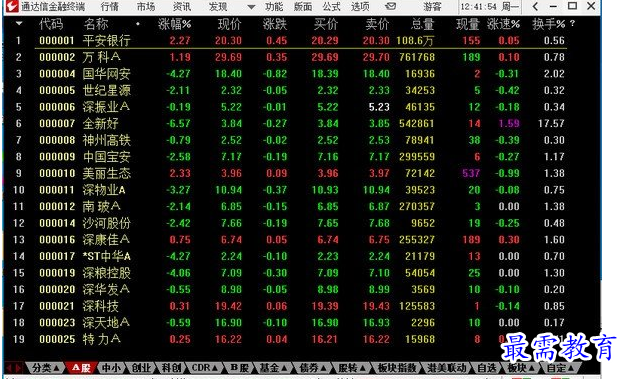Click the red left arrow in bottom tab bar
Screen dimensions: 625x379
(x=10, y=367)
